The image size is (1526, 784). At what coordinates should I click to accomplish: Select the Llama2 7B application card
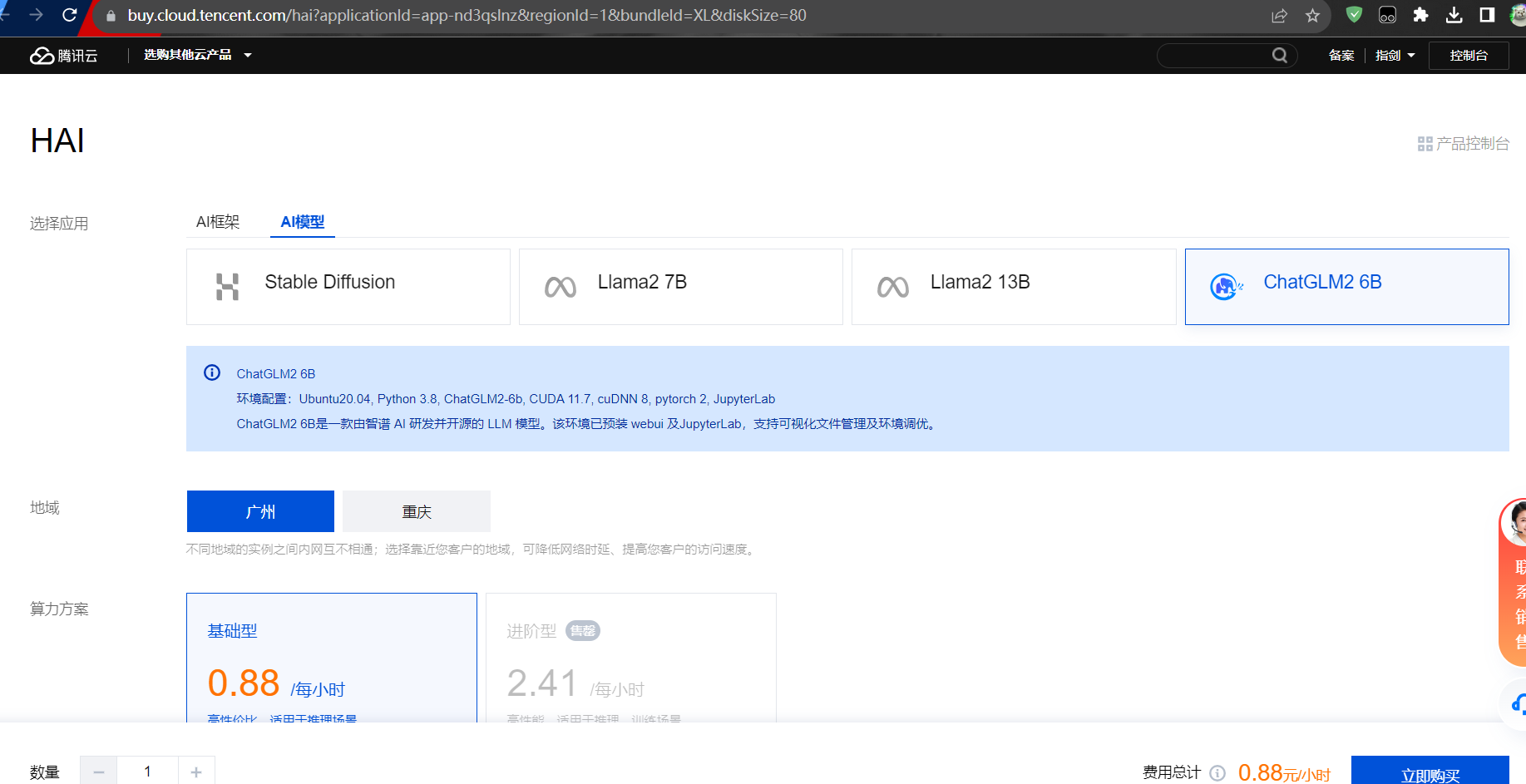pos(681,287)
